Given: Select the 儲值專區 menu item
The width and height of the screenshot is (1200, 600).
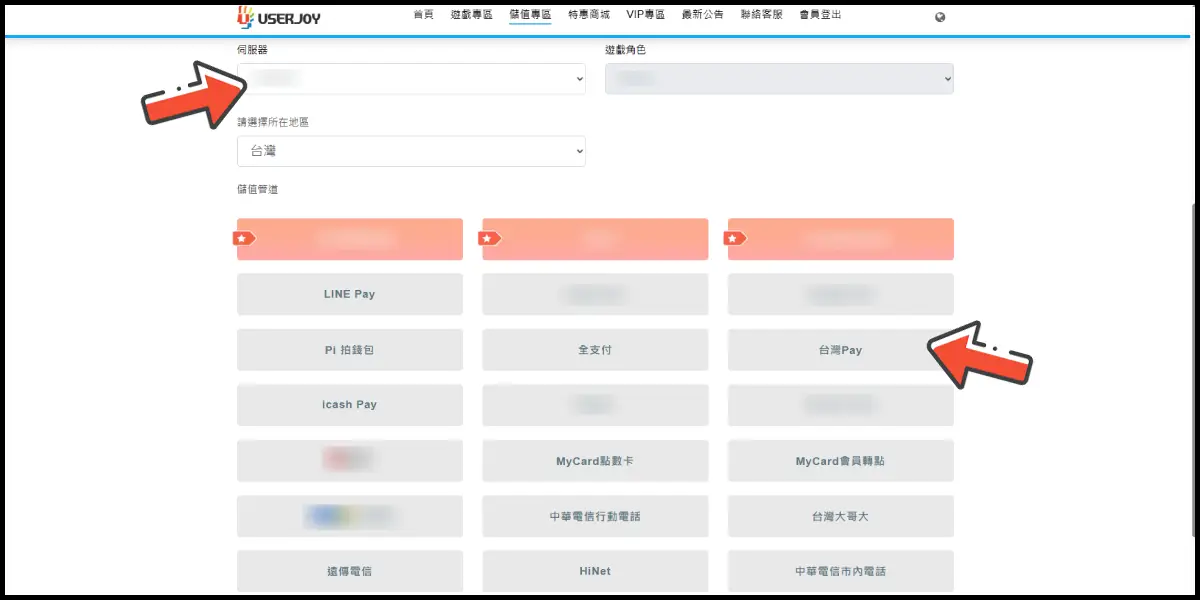Looking at the screenshot, I should tap(530, 15).
